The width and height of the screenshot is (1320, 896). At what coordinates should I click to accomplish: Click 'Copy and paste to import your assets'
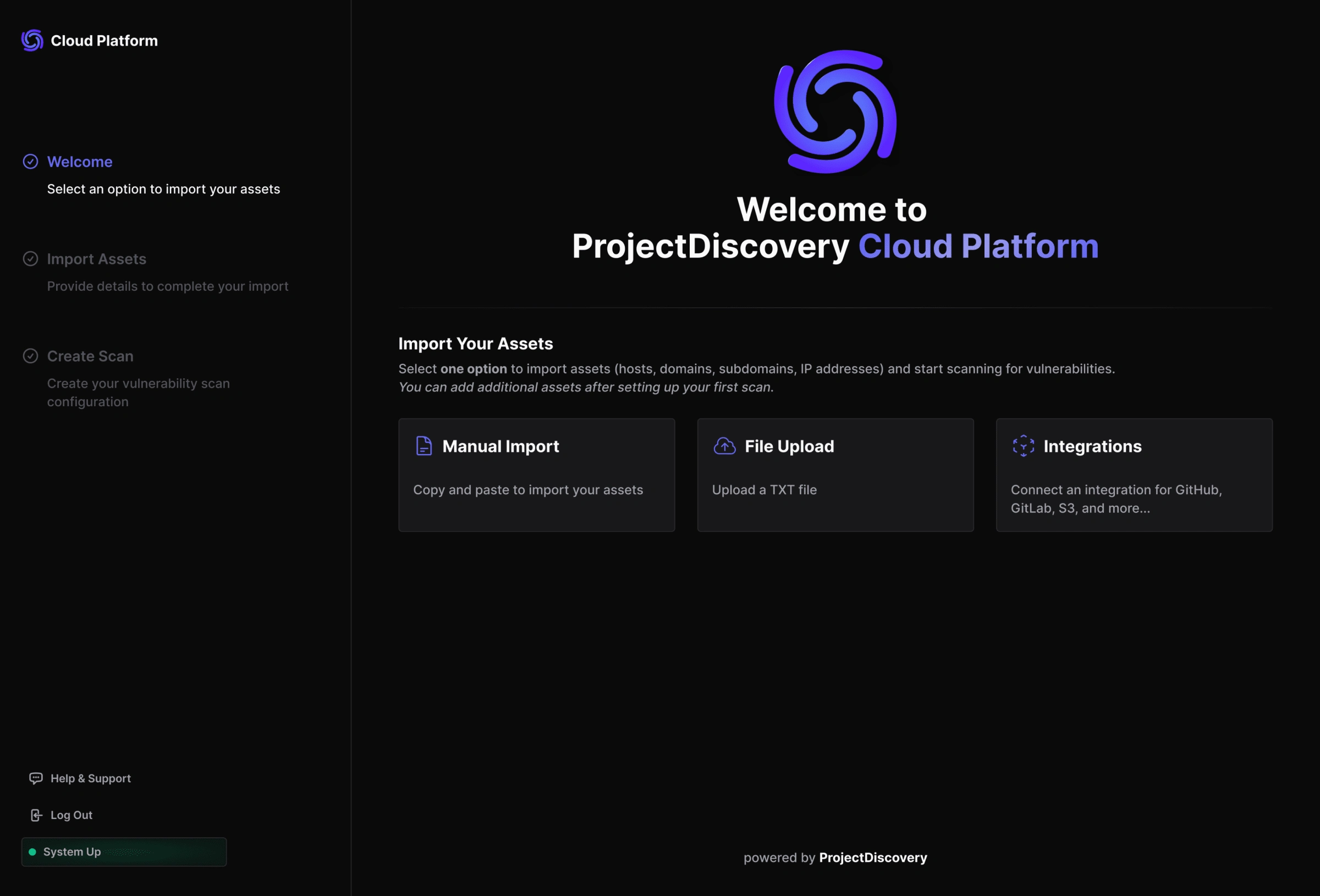point(528,490)
